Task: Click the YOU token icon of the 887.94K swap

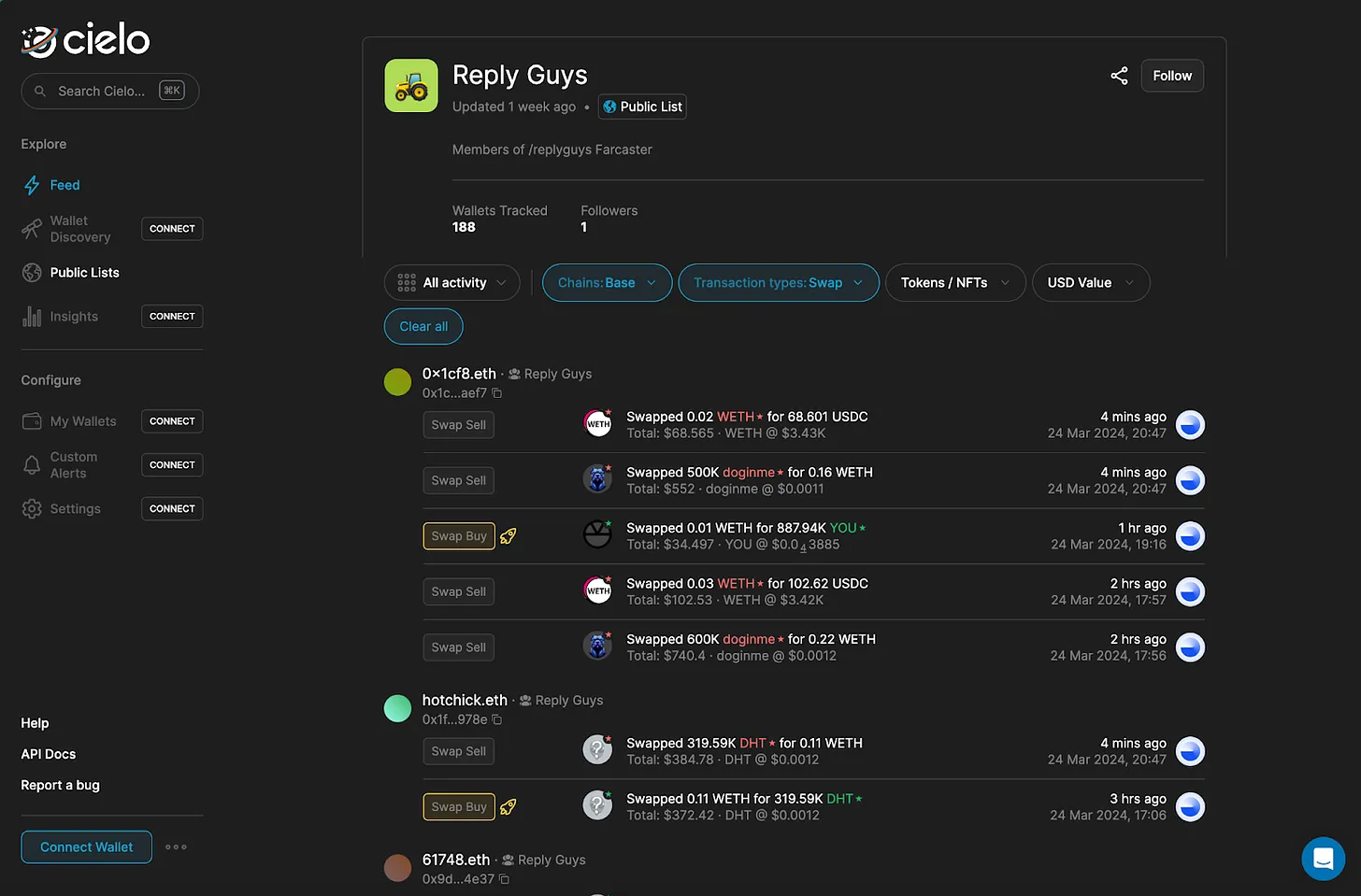Action: coord(597,535)
